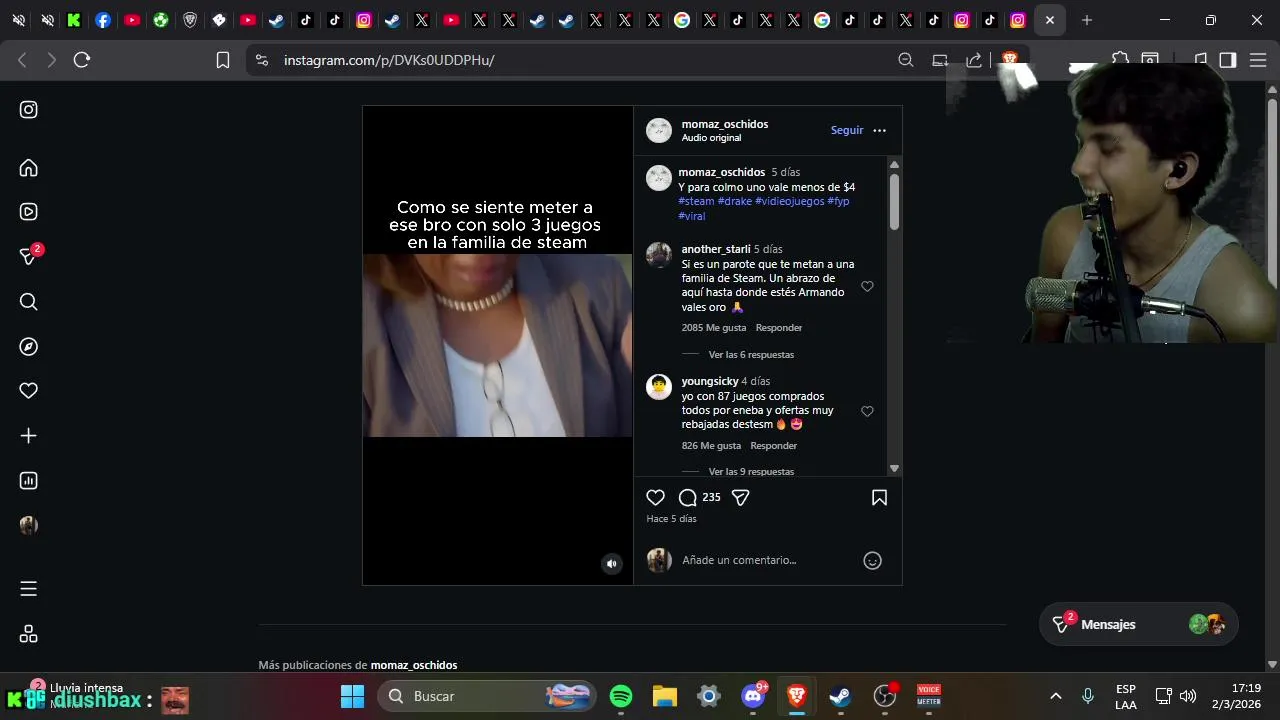The image size is (1280, 720).
Task: Open the floating Mensajes chat button
Action: pyautogui.click(x=1139, y=624)
